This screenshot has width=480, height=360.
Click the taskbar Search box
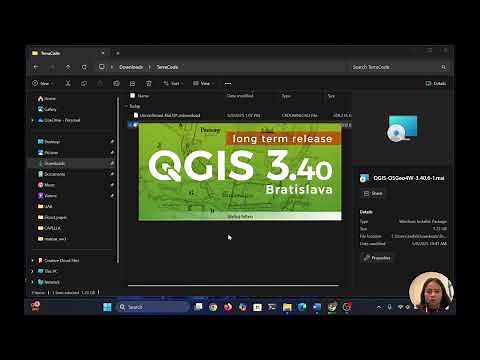point(153,307)
